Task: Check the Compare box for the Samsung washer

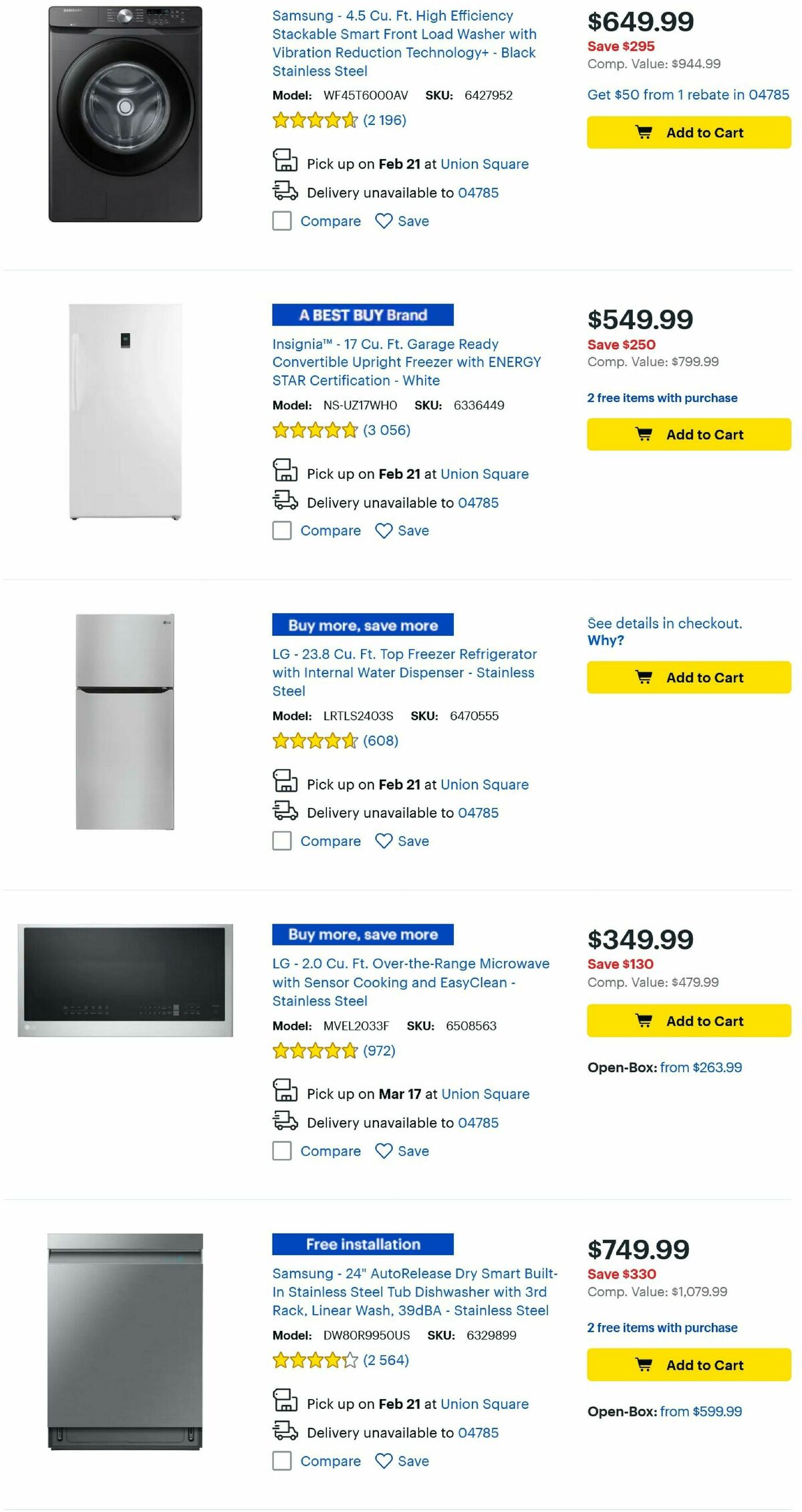Action: click(x=281, y=221)
